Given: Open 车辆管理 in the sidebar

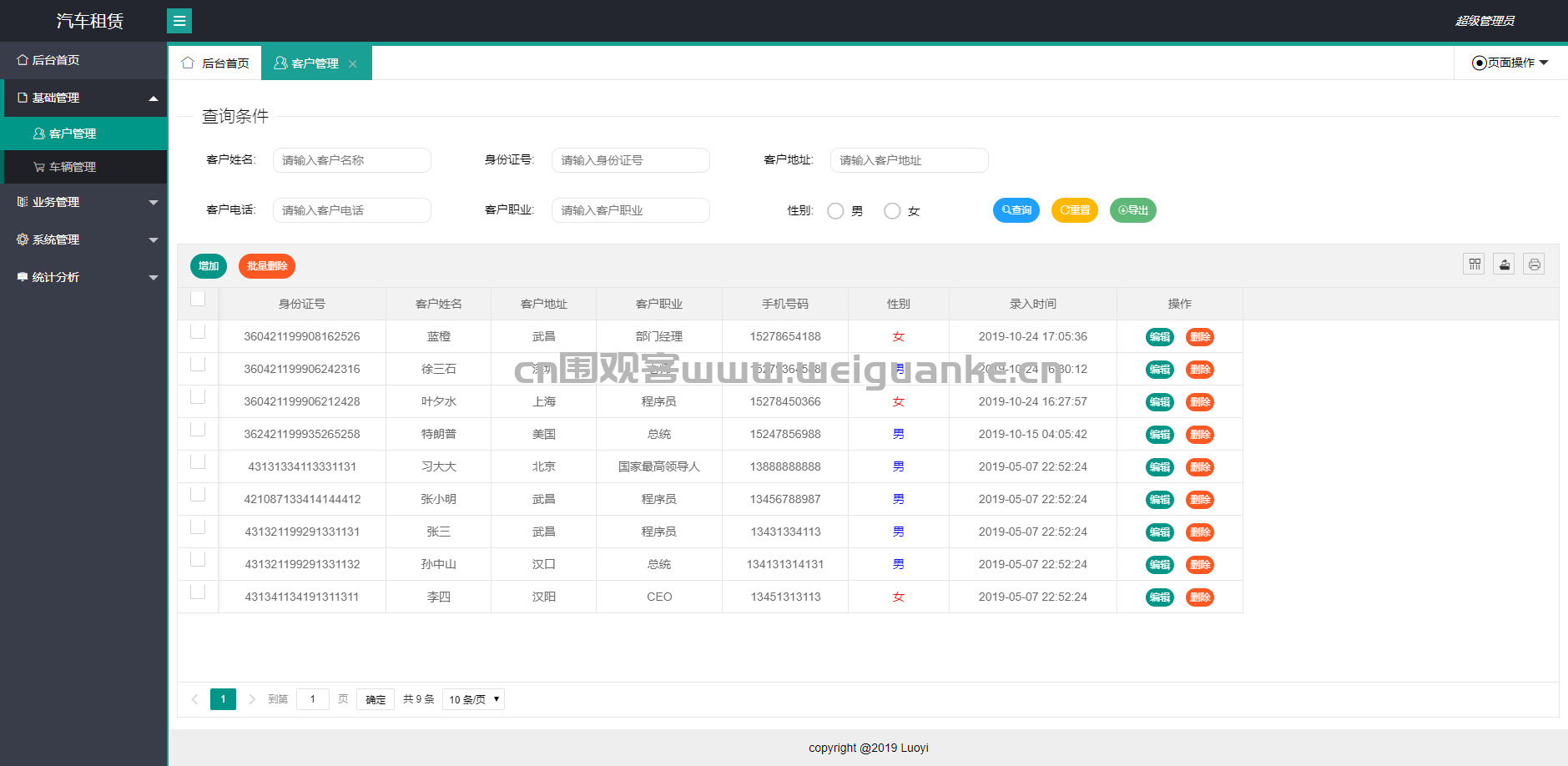Looking at the screenshot, I should click(x=83, y=167).
